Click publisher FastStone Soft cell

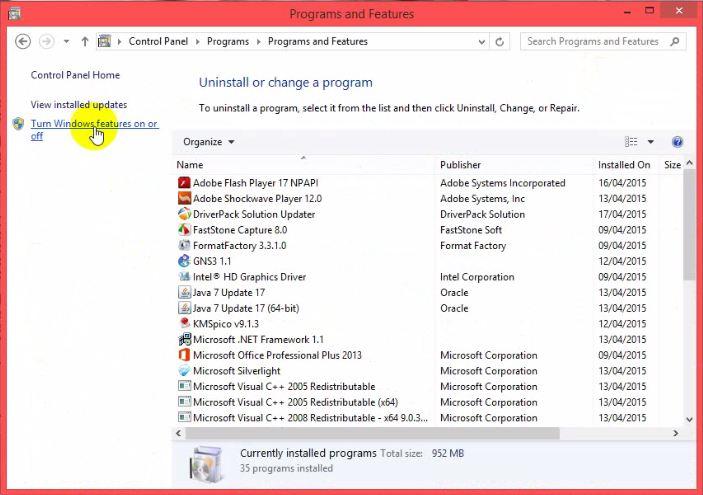pos(471,230)
